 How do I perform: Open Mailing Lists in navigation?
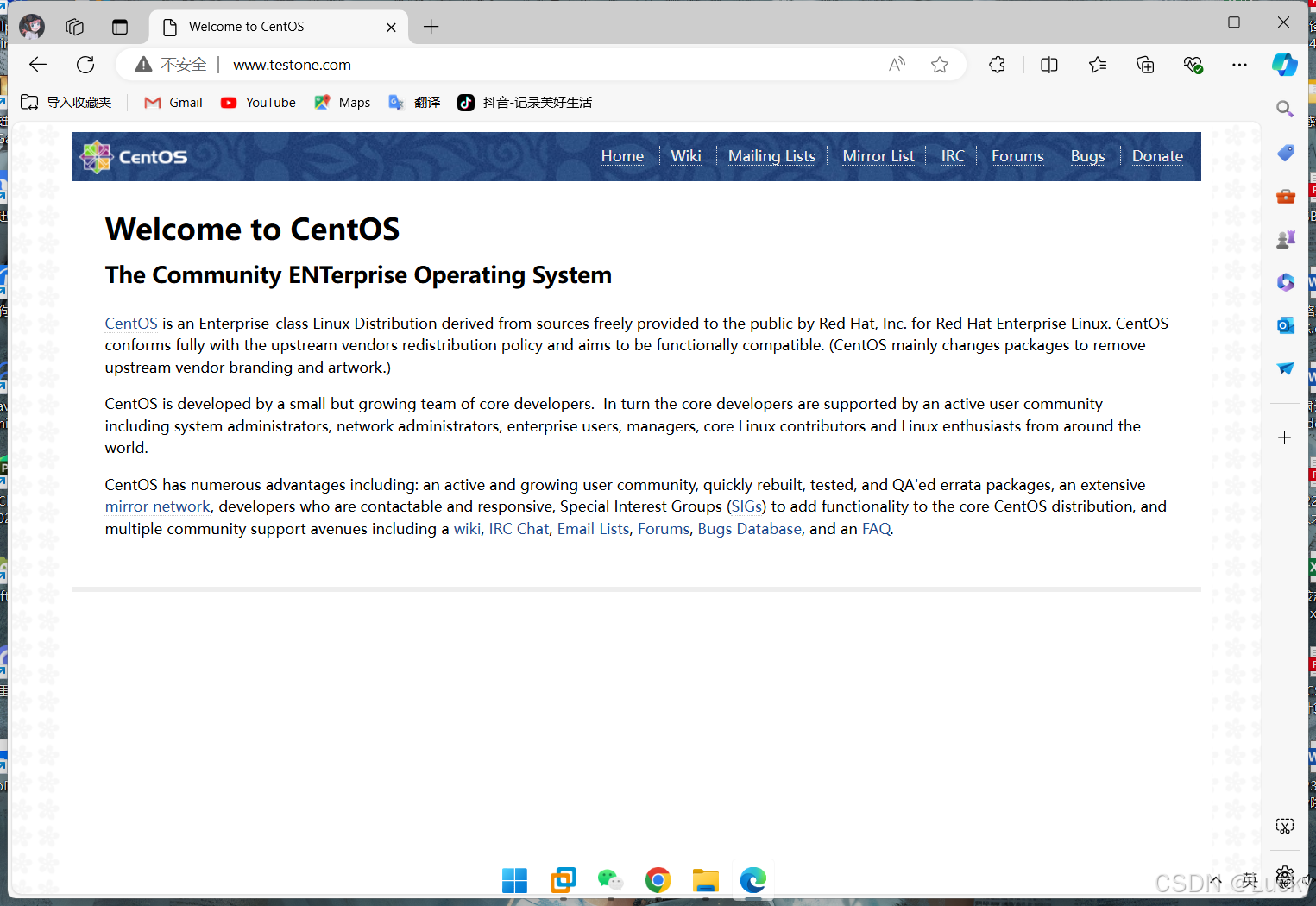[771, 156]
